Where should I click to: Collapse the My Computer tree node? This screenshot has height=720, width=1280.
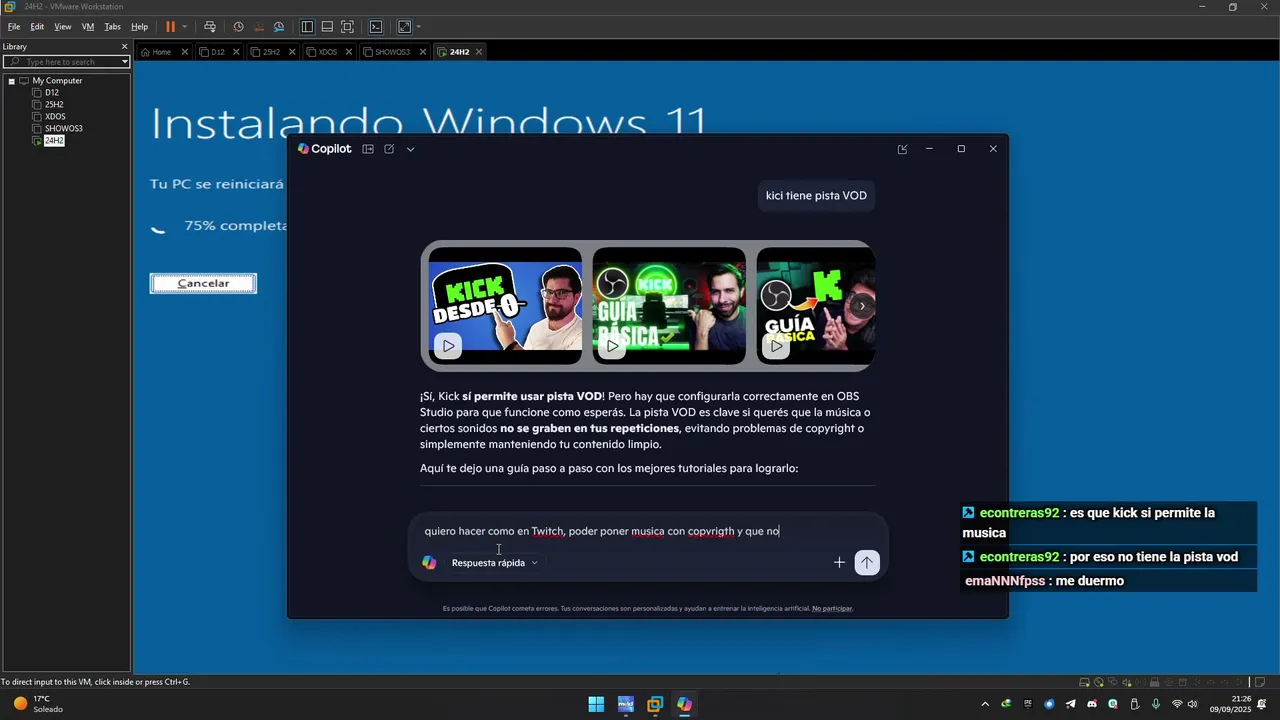point(11,81)
